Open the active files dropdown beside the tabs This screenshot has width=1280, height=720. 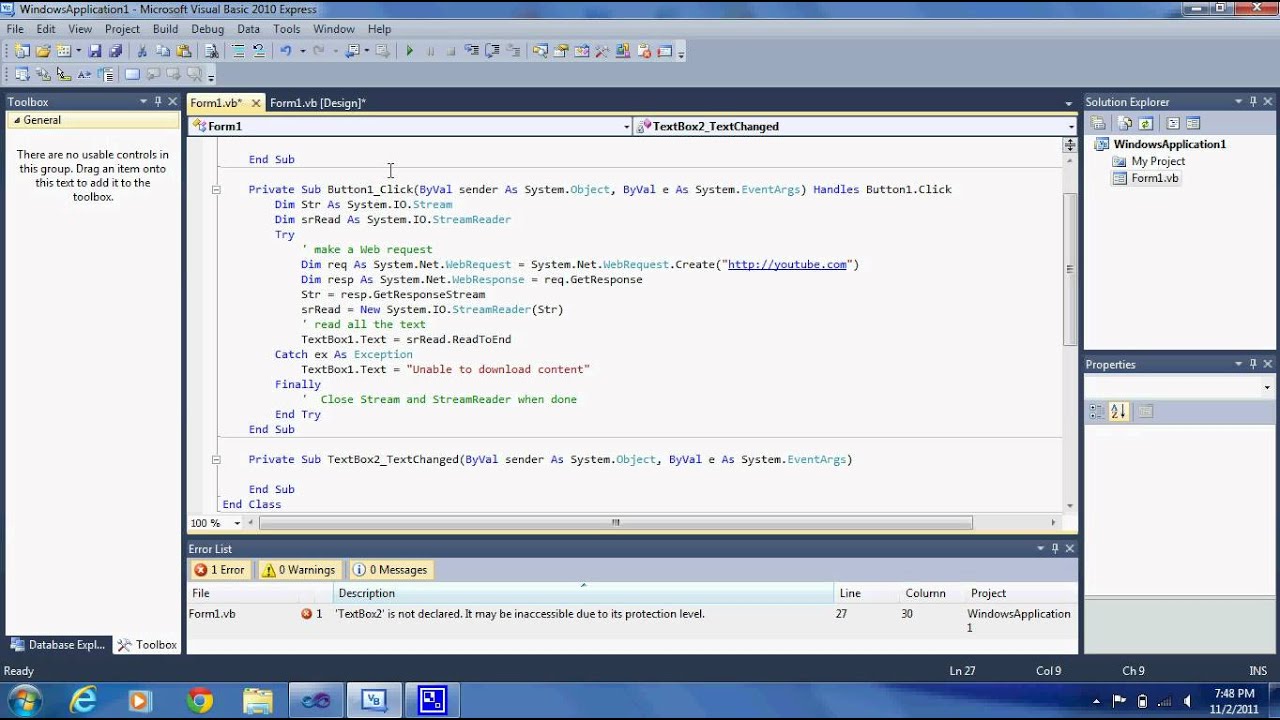coord(1068,103)
